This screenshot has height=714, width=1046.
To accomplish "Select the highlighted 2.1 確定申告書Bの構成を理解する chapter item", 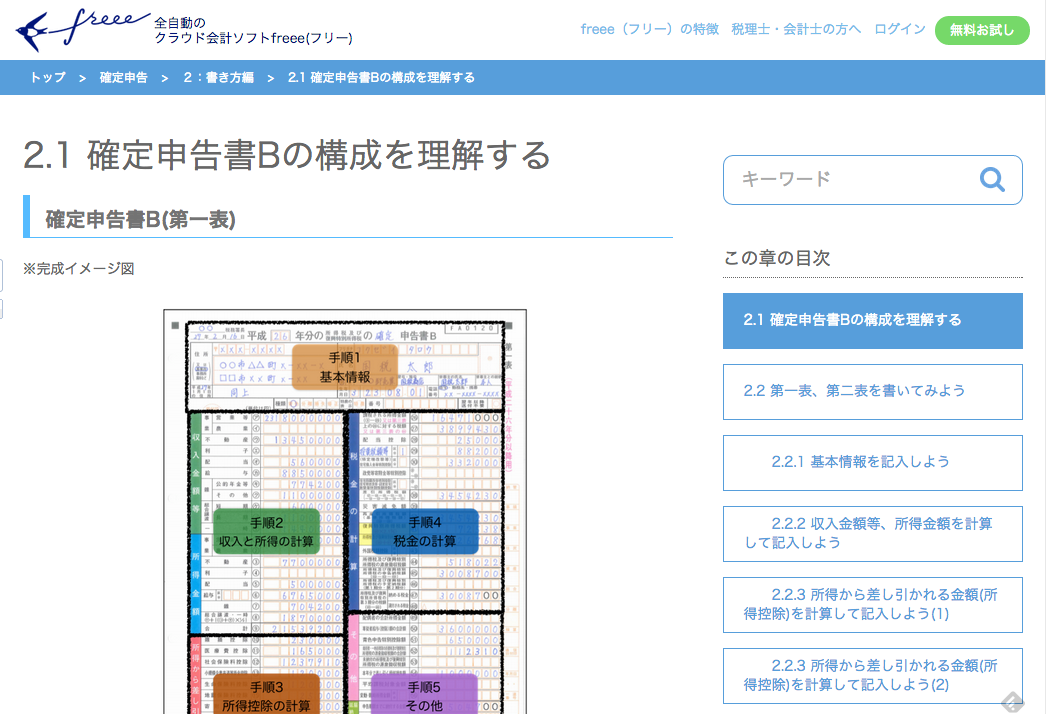I will click(872, 320).
